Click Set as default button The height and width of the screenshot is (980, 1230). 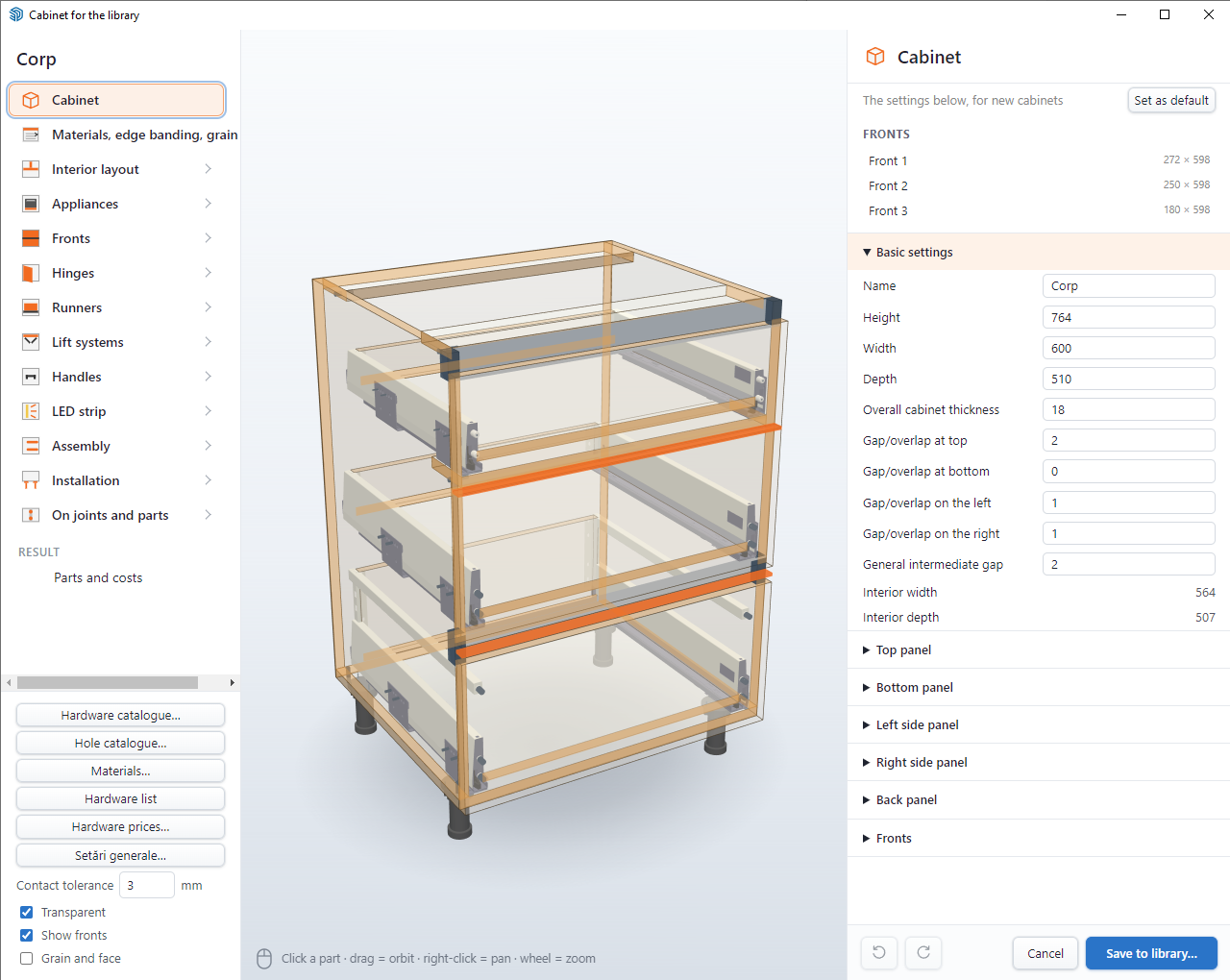[x=1171, y=100]
